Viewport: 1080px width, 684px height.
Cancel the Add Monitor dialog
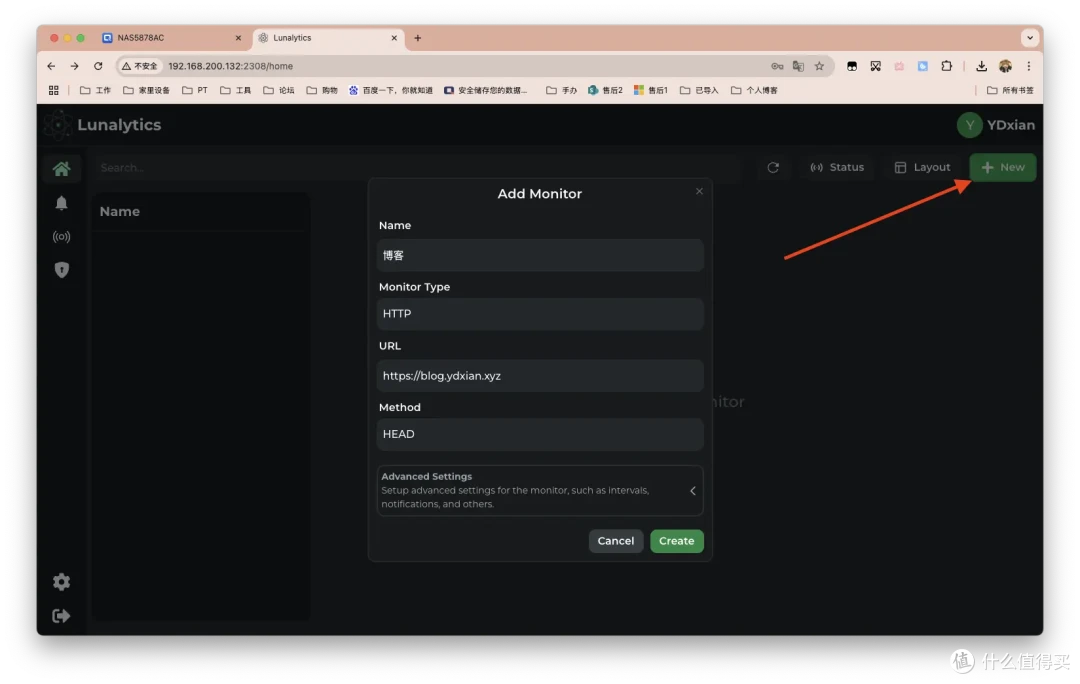point(616,541)
